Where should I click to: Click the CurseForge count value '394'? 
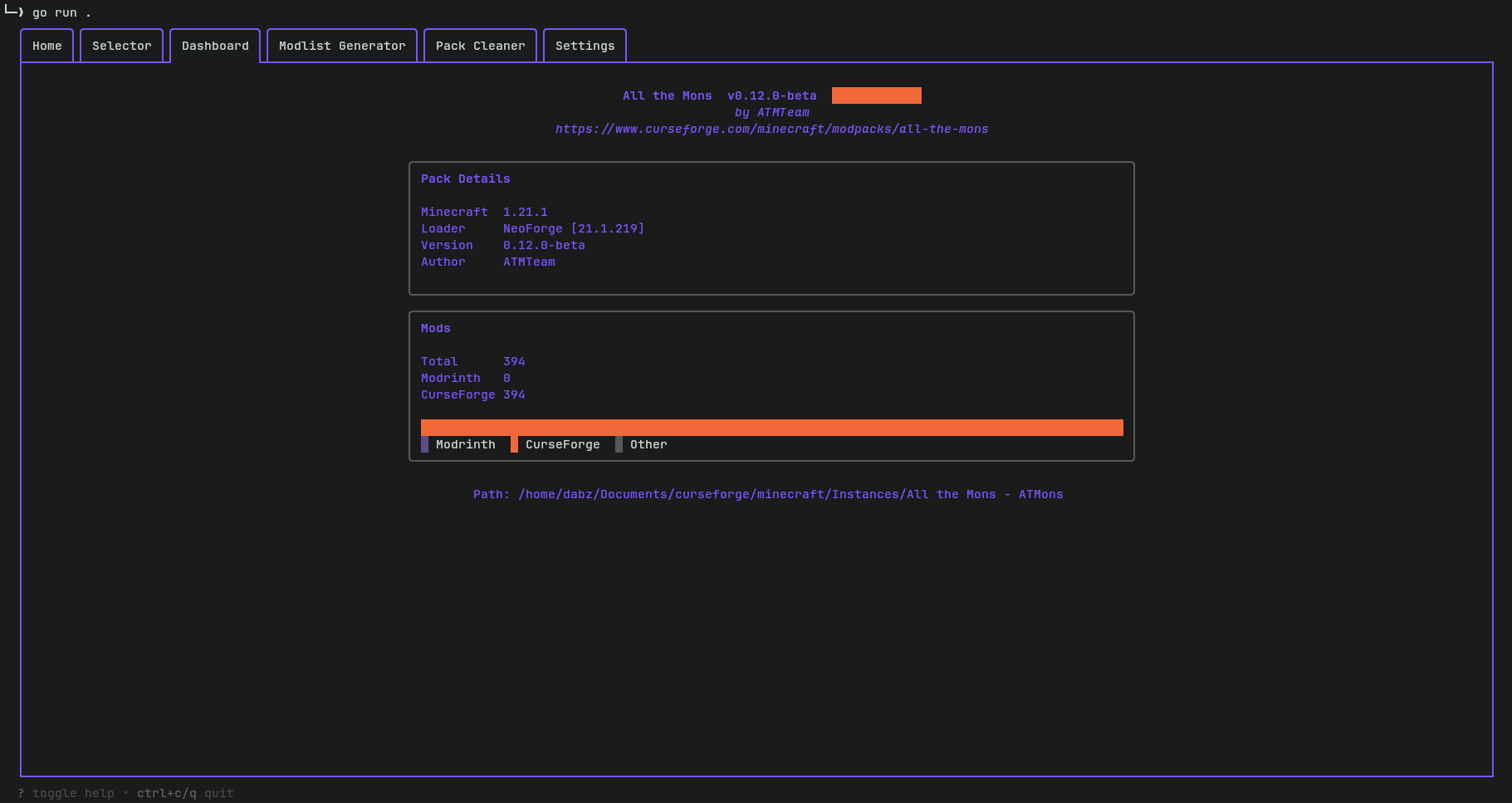514,394
